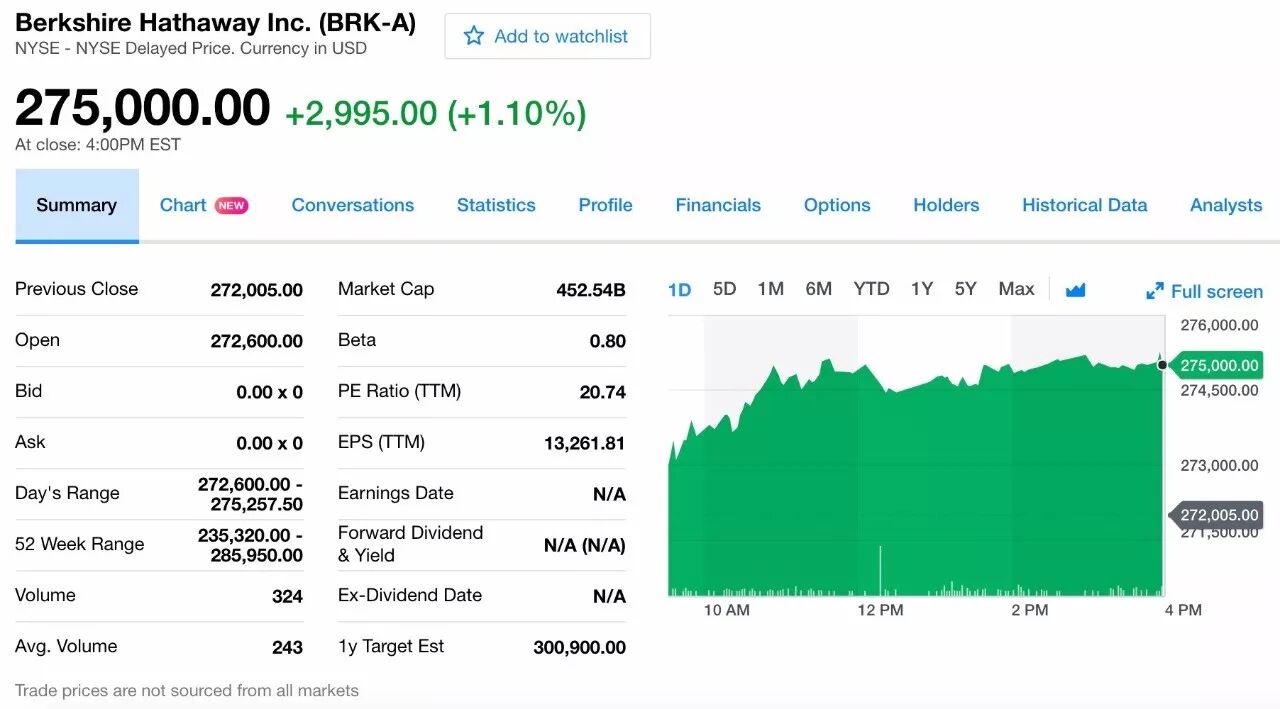
Task: Show the Max chart range
Action: tap(1016, 289)
